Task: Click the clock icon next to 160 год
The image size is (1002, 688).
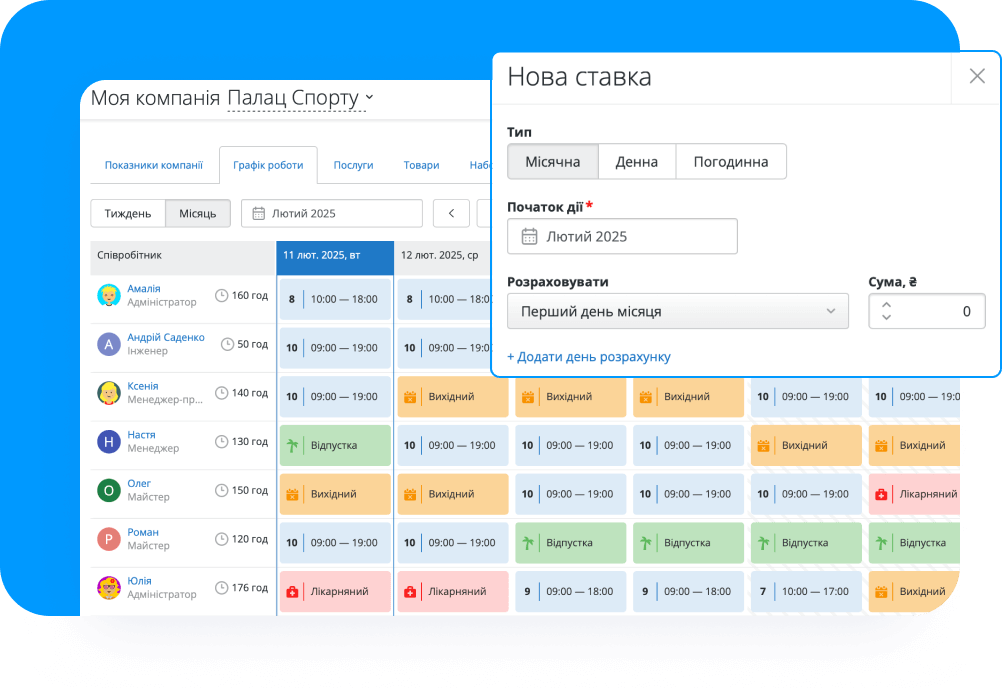Action: (221, 296)
